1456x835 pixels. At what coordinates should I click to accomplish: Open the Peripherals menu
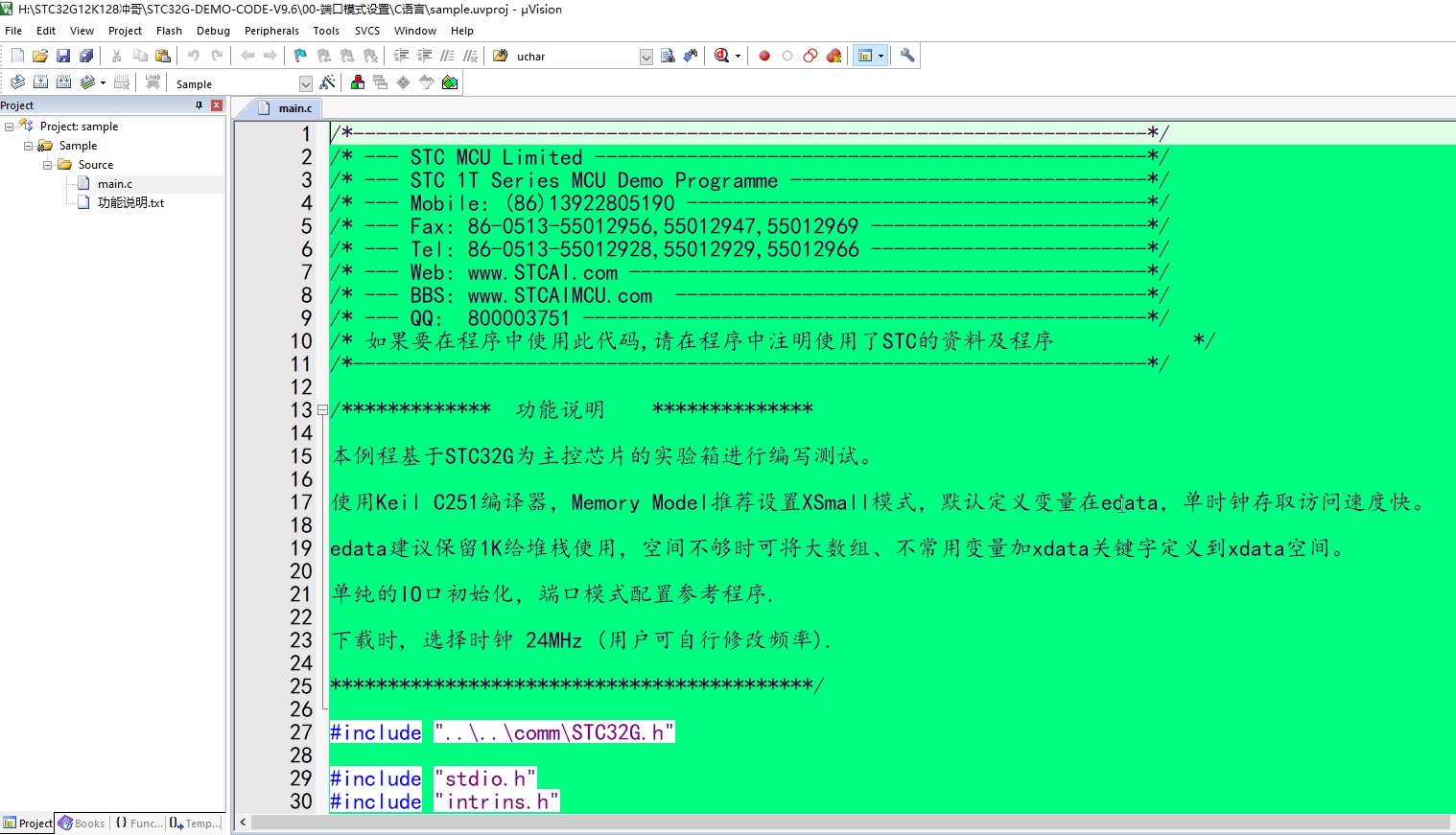[271, 31]
